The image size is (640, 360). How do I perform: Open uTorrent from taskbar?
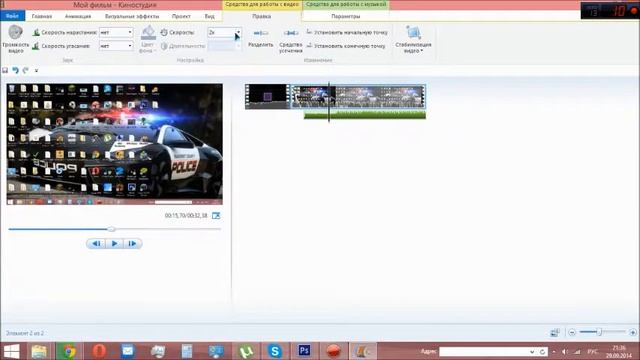pyautogui.click(x=246, y=351)
